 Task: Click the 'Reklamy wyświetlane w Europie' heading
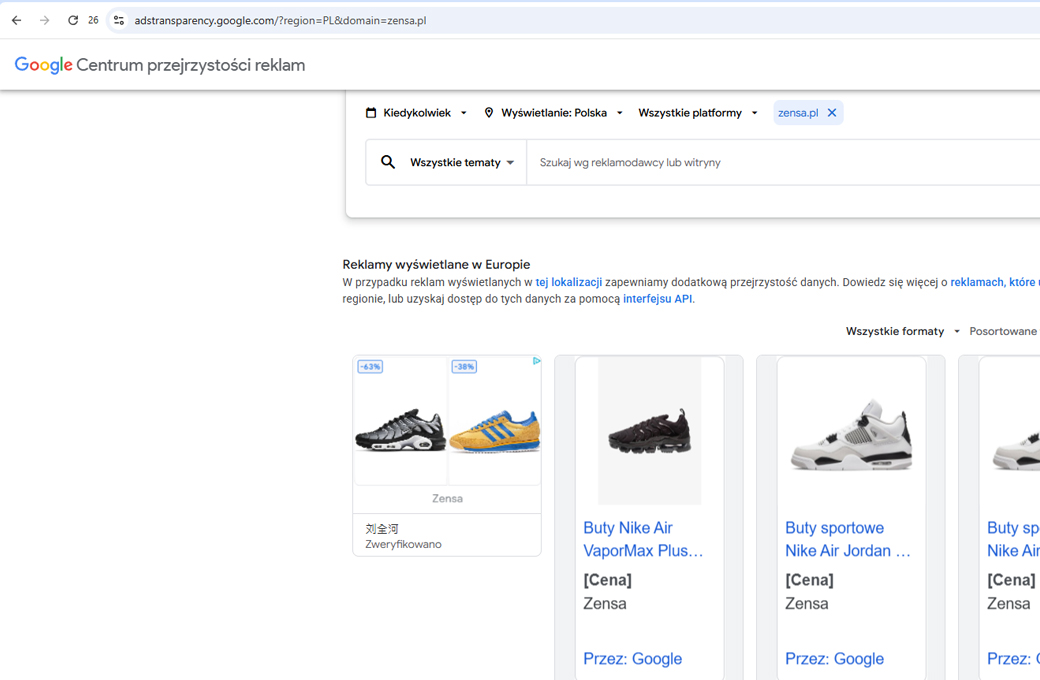click(436, 264)
